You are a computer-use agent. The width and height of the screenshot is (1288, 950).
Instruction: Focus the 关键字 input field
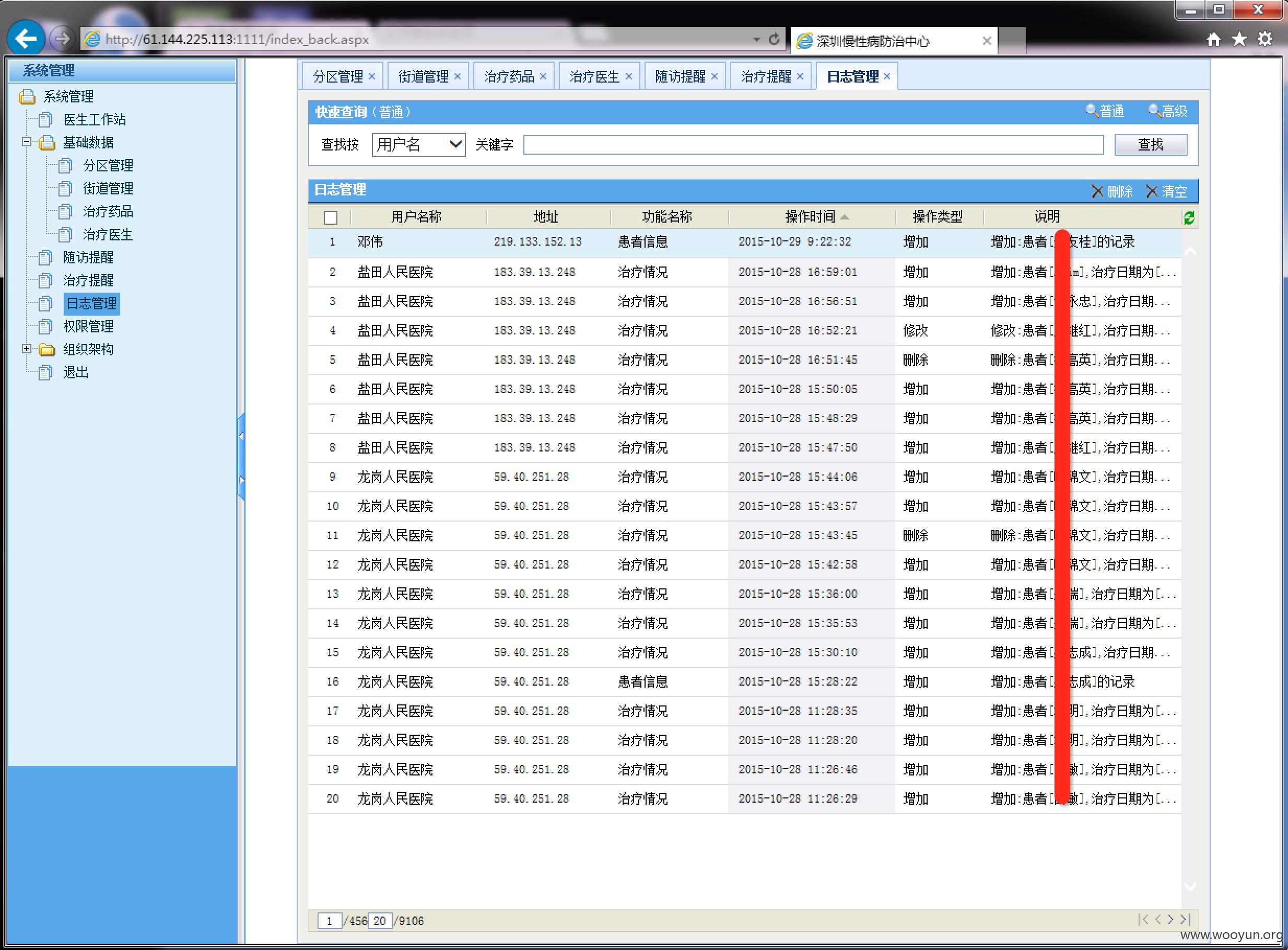[x=813, y=144]
